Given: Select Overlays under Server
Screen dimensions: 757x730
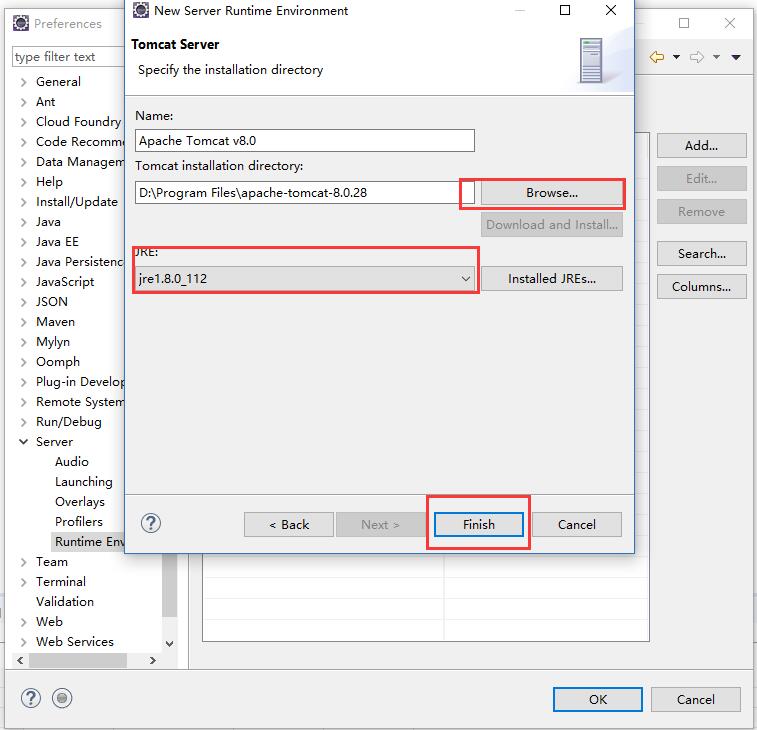Looking at the screenshot, I should point(80,502).
